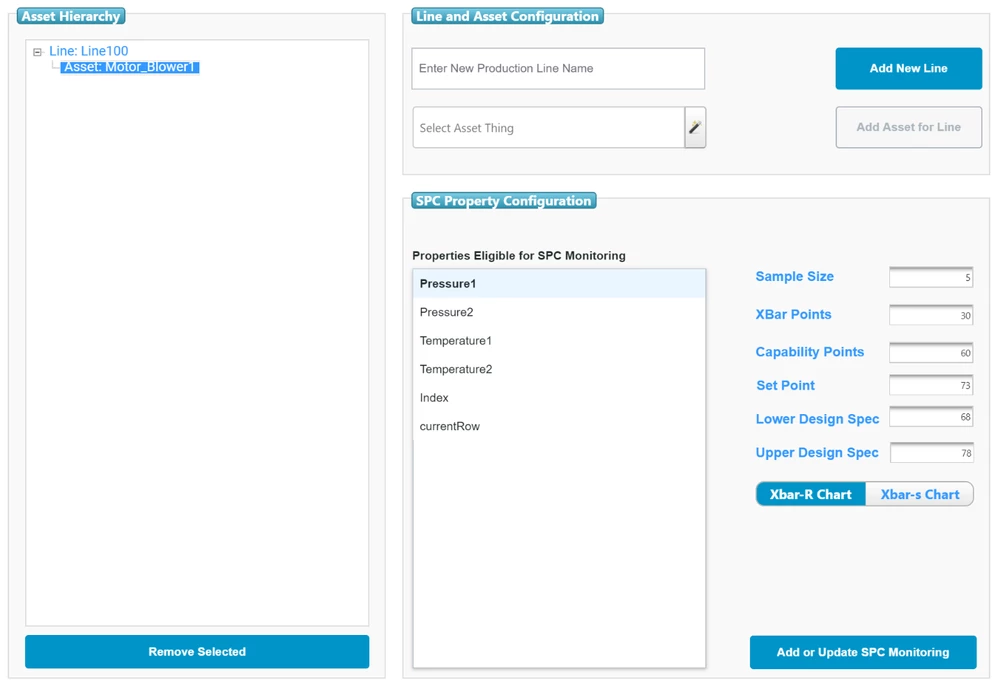
Task: Click the Add New Line button
Action: 908,68
